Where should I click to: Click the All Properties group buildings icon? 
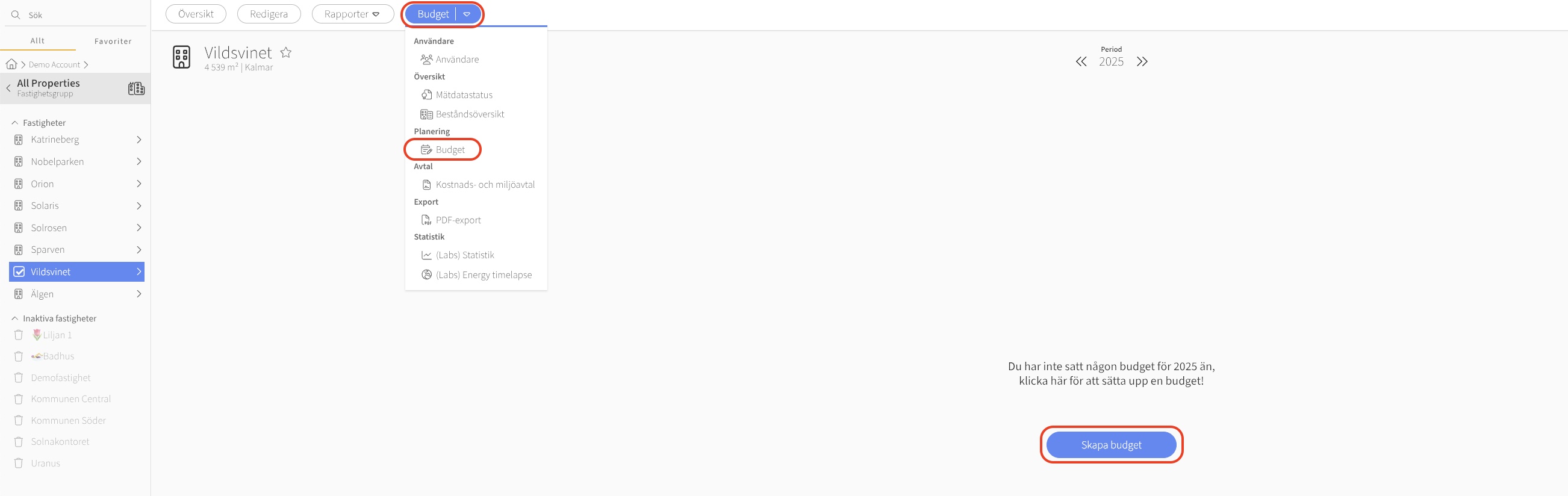(135, 88)
